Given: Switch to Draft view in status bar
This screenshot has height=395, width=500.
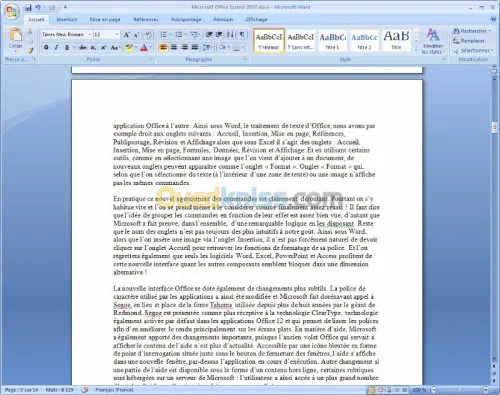Looking at the screenshot, I should pos(404,389).
